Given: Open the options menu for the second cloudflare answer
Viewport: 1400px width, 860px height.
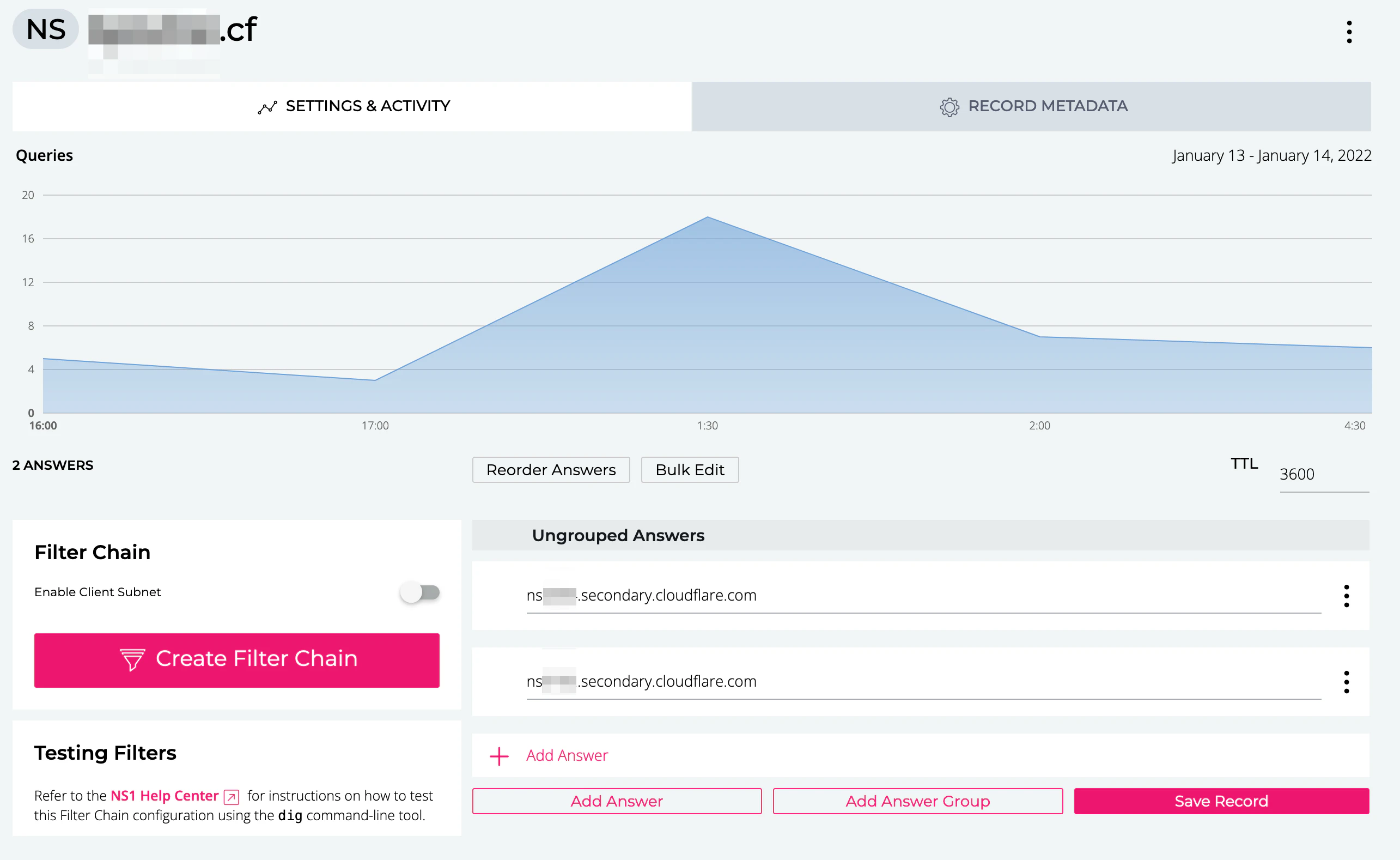Looking at the screenshot, I should pos(1346,681).
